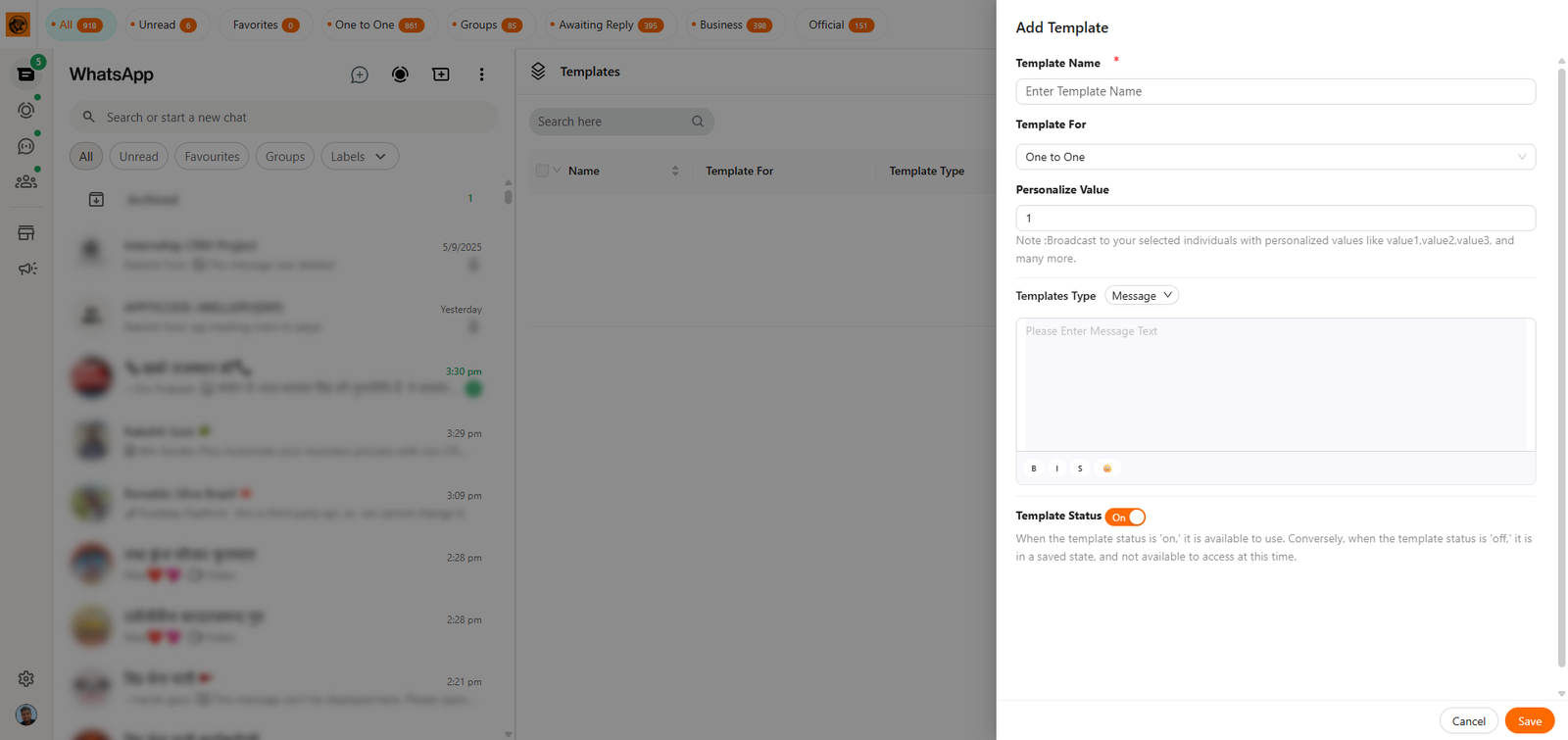Image resolution: width=1568 pixels, height=740 pixels.
Task: Click the Template Name input field
Action: tap(1274, 91)
